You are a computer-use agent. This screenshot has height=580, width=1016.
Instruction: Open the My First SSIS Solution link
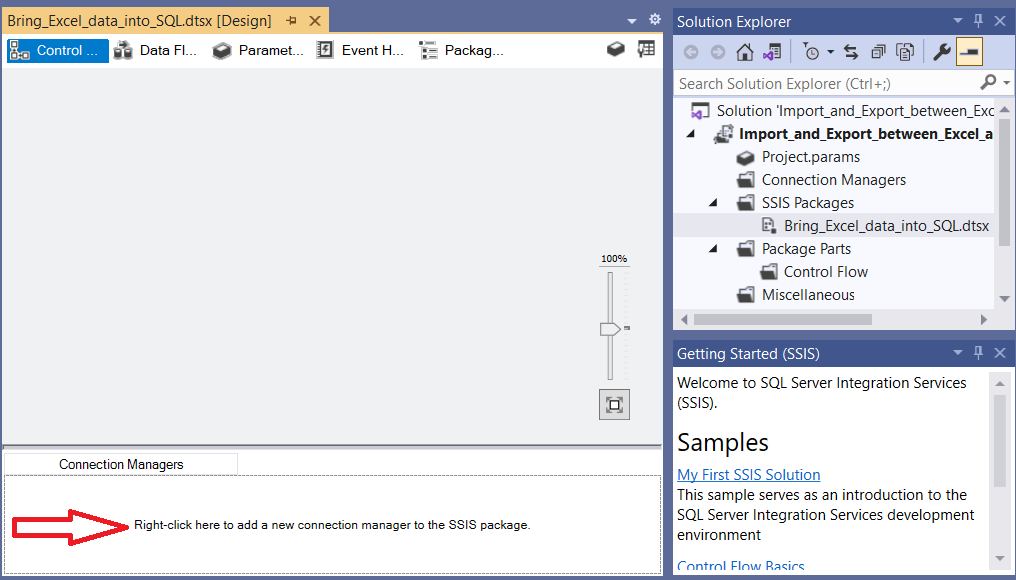point(748,475)
